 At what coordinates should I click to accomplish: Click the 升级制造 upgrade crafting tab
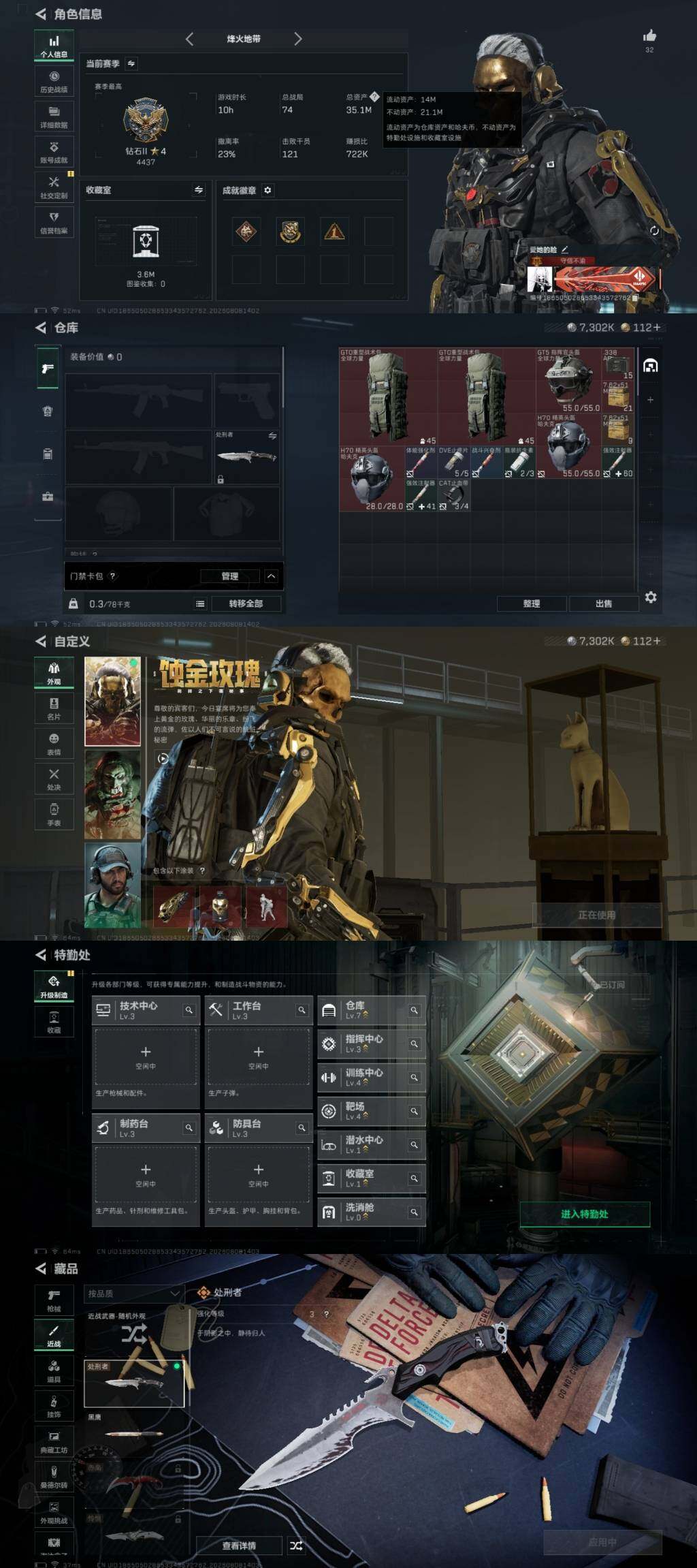(x=53, y=986)
